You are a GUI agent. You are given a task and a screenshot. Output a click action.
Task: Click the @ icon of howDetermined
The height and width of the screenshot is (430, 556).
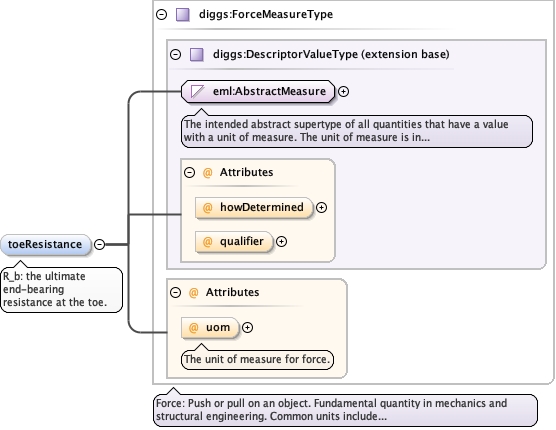[x=207, y=207]
